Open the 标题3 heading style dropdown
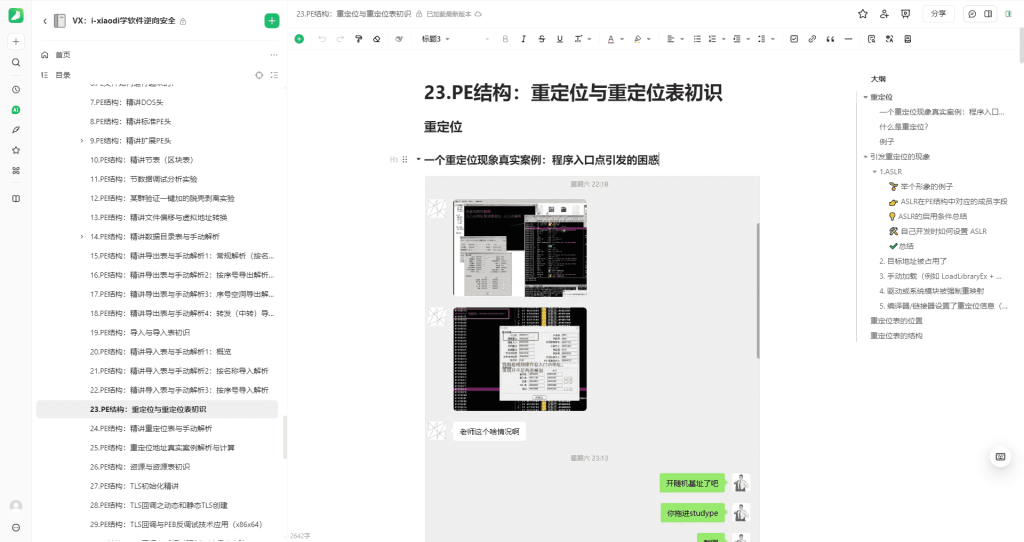Screen dimensions: 1024x542 click(x=436, y=39)
